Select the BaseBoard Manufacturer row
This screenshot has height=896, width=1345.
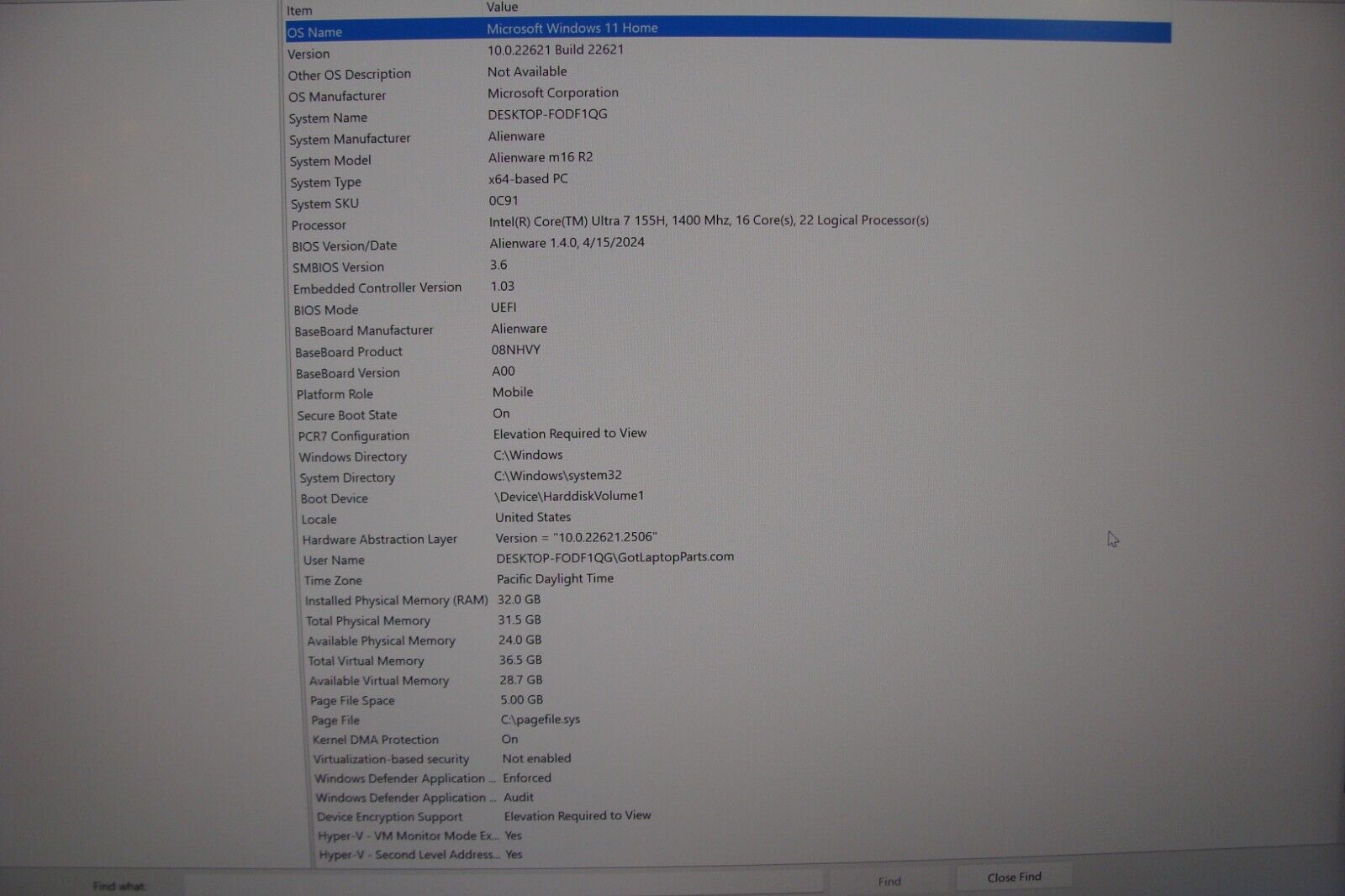(x=728, y=330)
